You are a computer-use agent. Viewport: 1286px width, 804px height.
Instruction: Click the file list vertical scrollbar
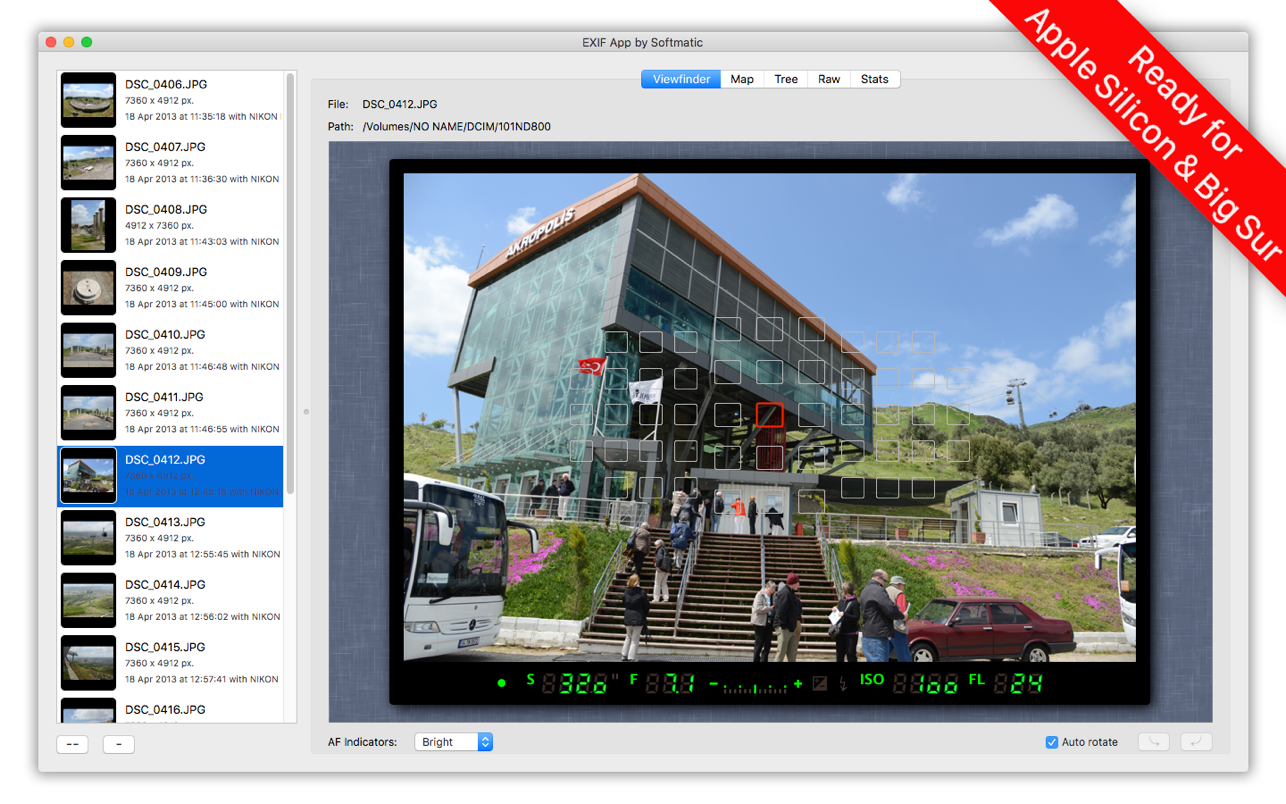[291, 280]
